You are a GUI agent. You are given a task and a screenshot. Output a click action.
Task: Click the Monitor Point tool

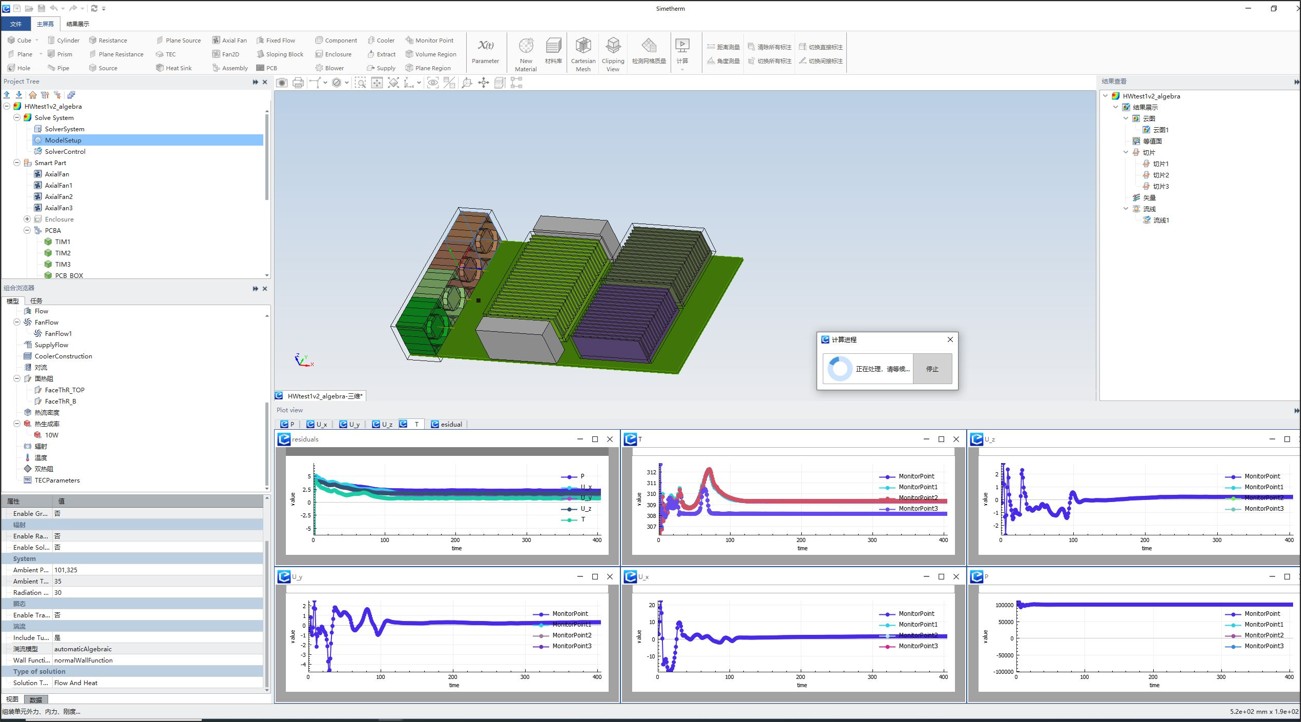tap(429, 40)
